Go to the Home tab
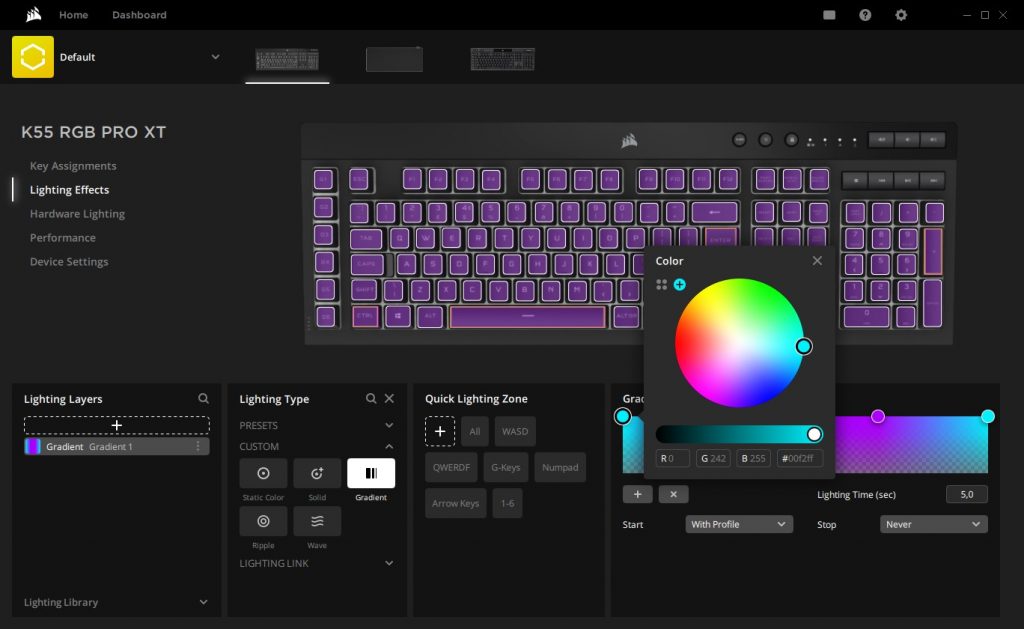 click(x=73, y=15)
